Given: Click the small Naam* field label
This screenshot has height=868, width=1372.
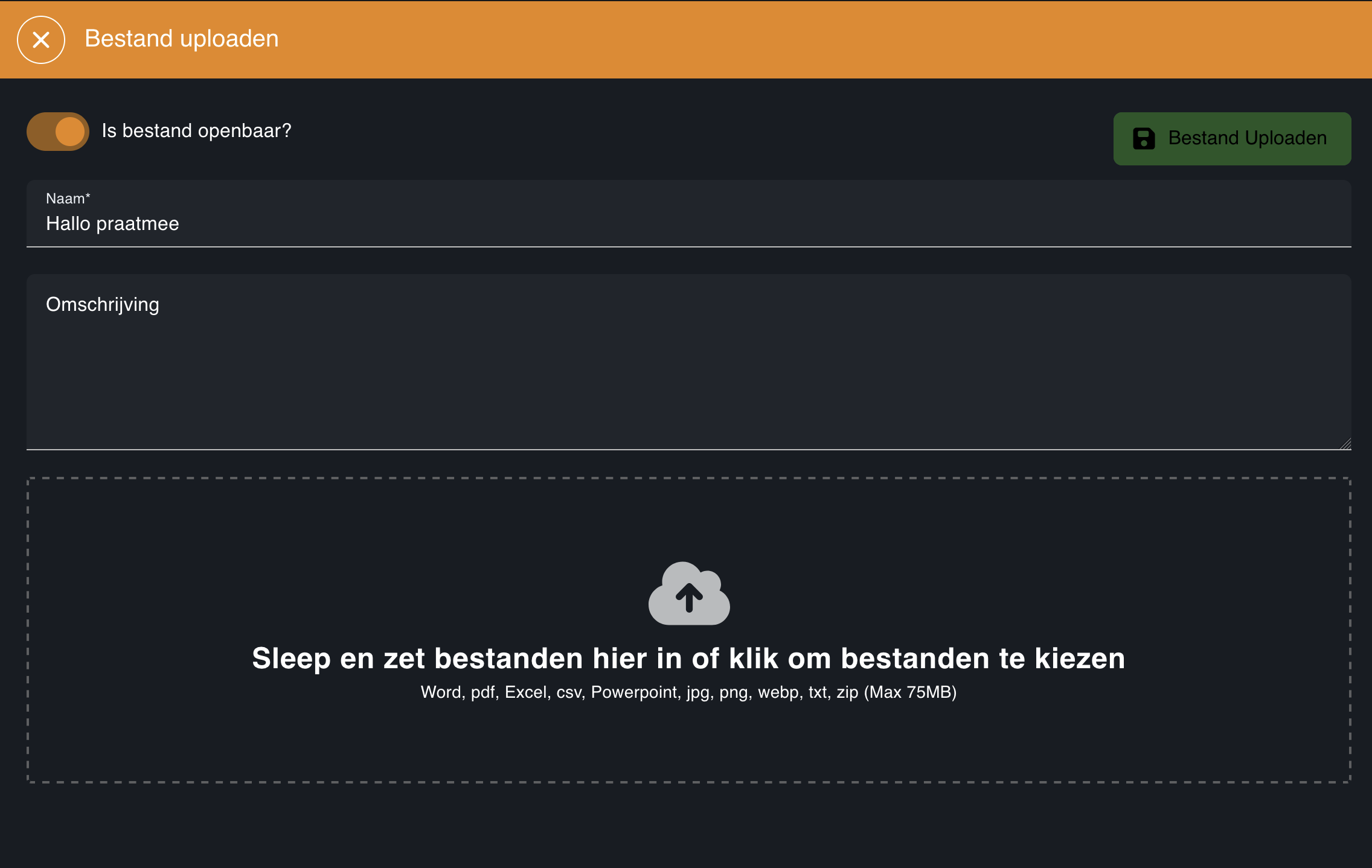Looking at the screenshot, I should click(68, 199).
